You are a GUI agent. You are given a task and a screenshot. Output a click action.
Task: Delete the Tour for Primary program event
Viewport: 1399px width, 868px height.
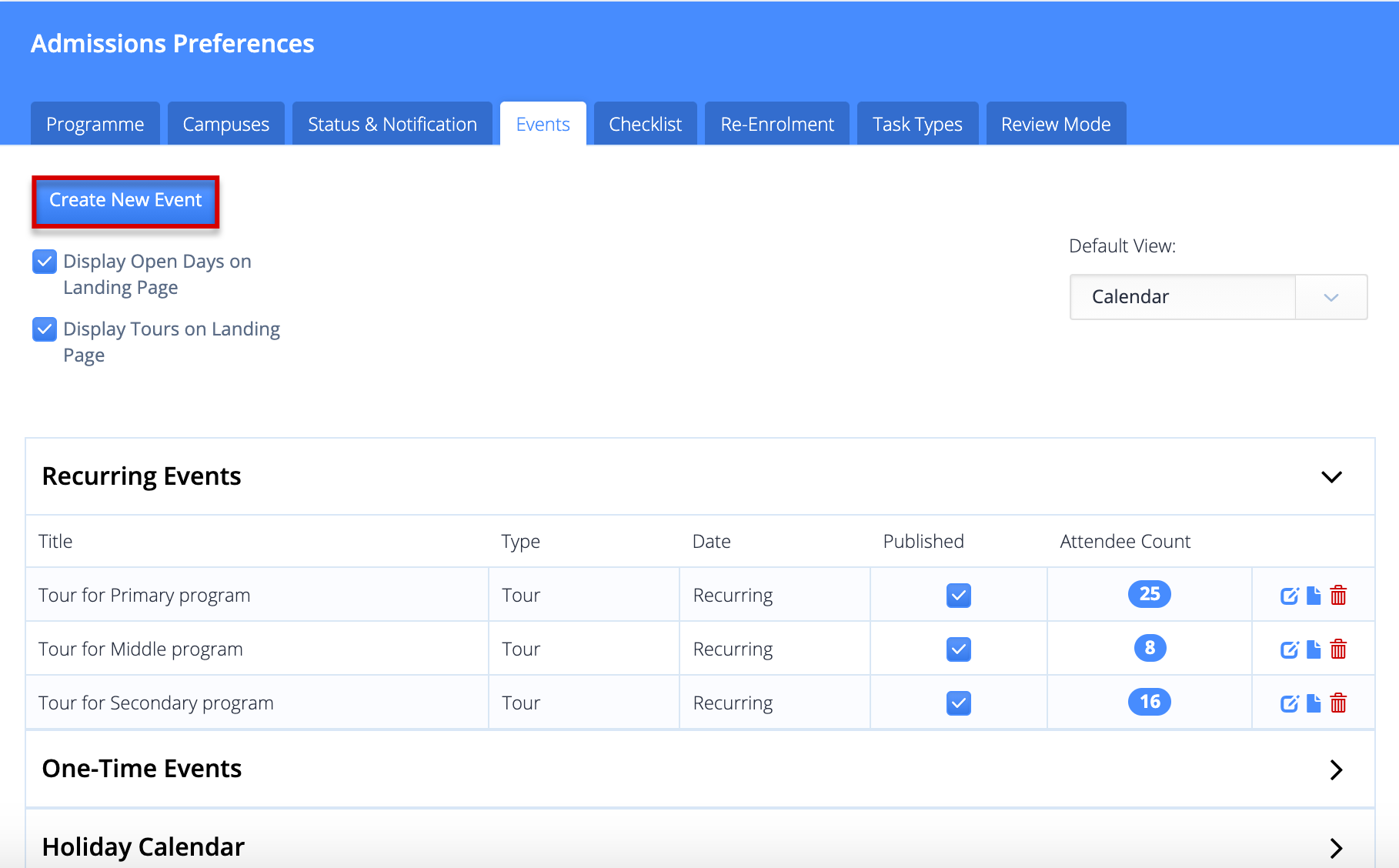[1338, 596]
